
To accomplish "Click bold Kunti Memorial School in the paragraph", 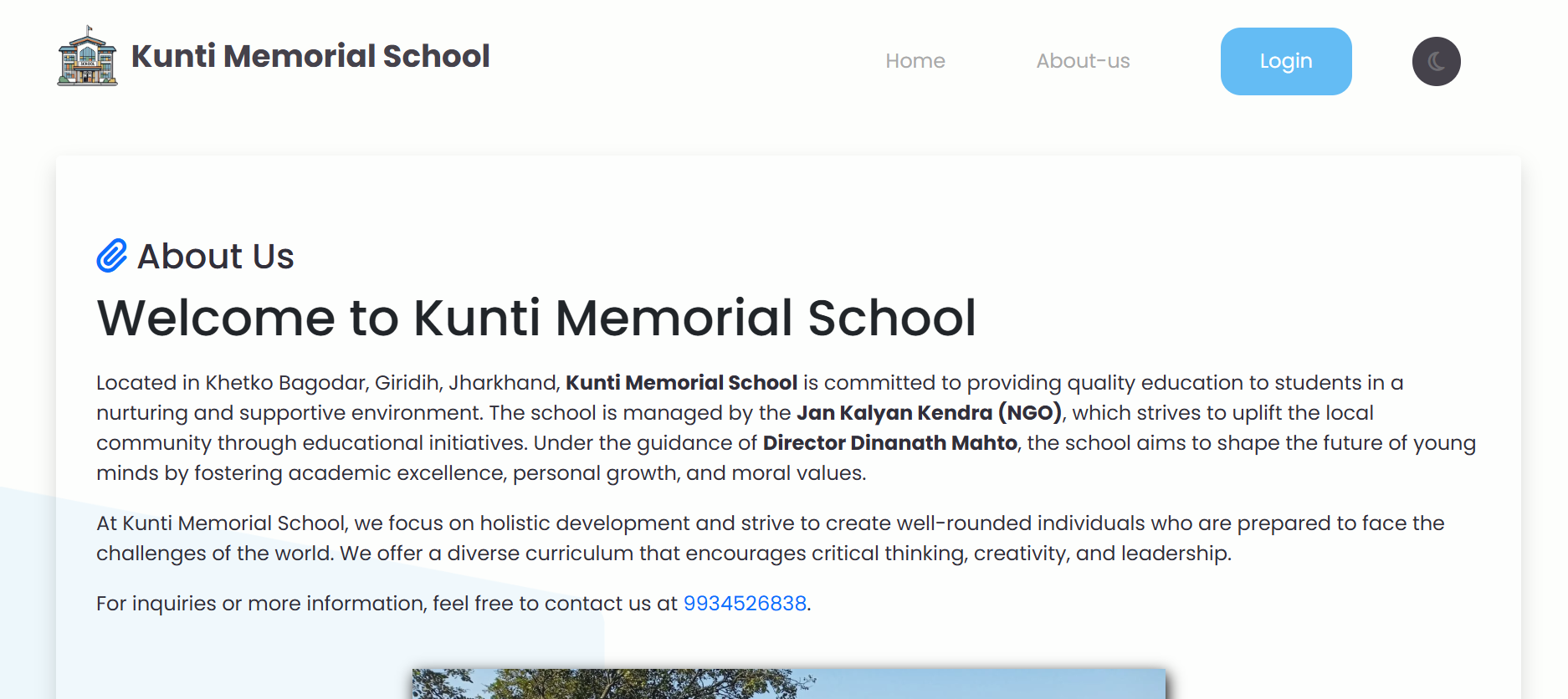I will tap(681, 382).
